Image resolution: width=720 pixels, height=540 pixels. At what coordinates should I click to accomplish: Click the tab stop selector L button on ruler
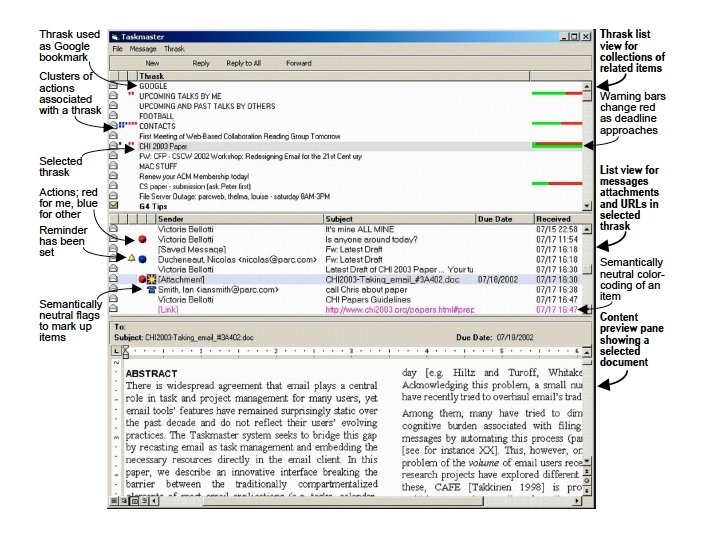coord(116,351)
